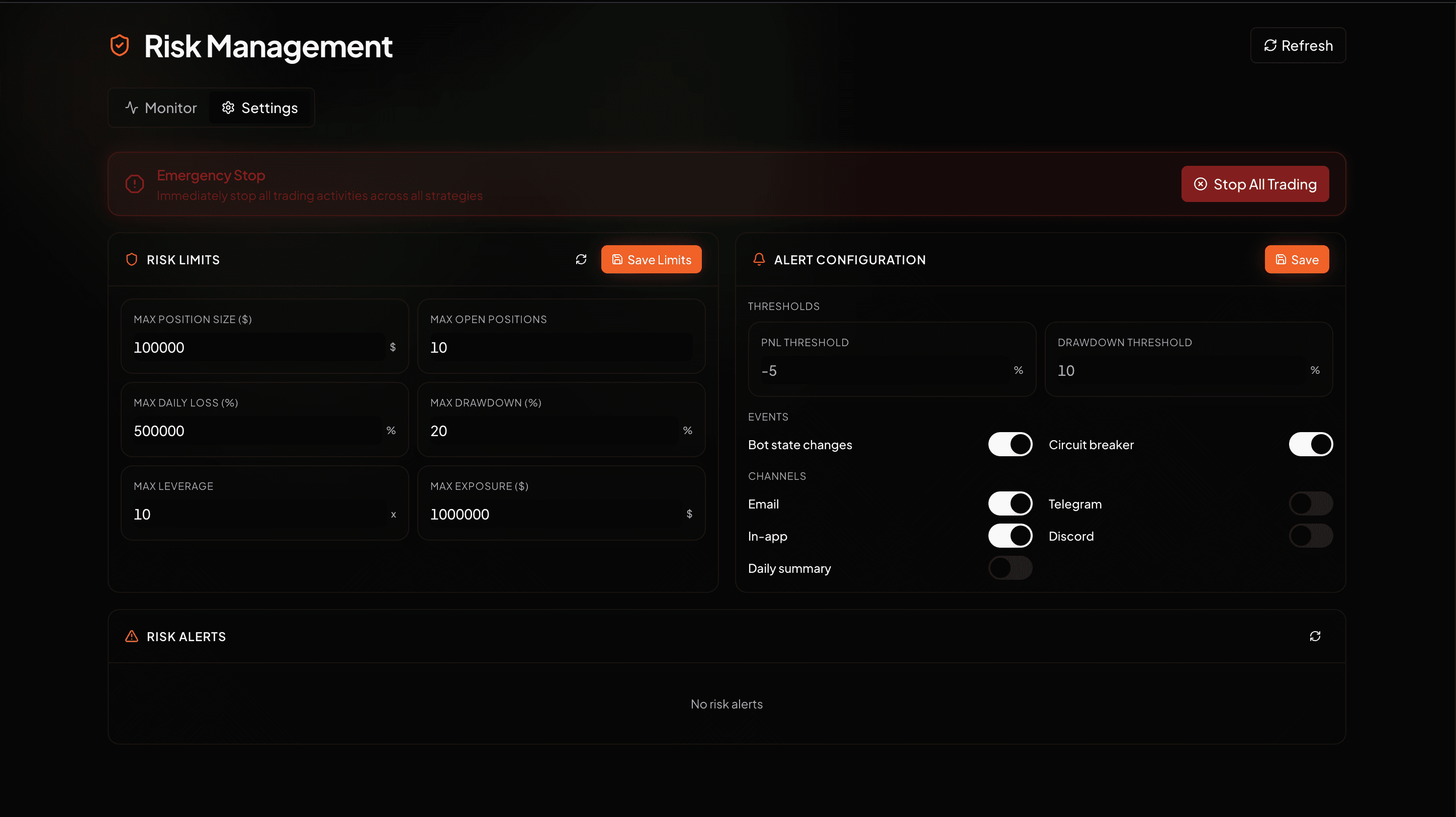Image resolution: width=1456 pixels, height=817 pixels.
Task: Enable the Daily summary toggle
Action: [x=1010, y=568]
